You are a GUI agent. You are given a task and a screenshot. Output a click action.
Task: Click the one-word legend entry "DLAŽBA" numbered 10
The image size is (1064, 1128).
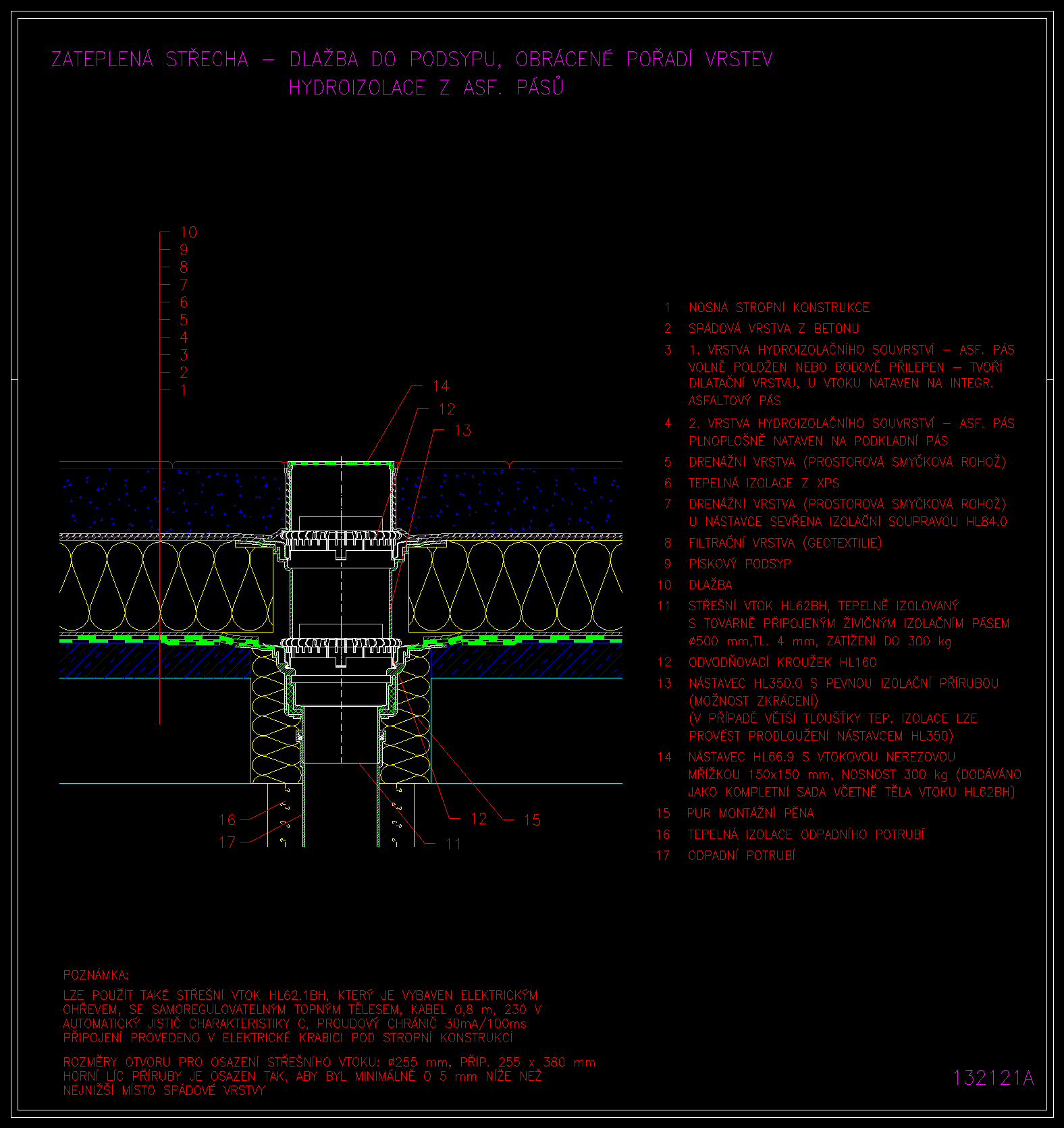(710, 585)
